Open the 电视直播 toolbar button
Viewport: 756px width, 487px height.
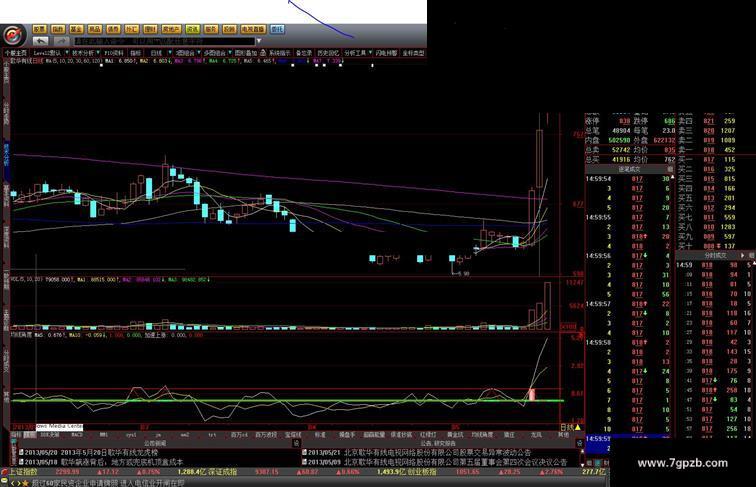pyautogui.click(x=253, y=29)
